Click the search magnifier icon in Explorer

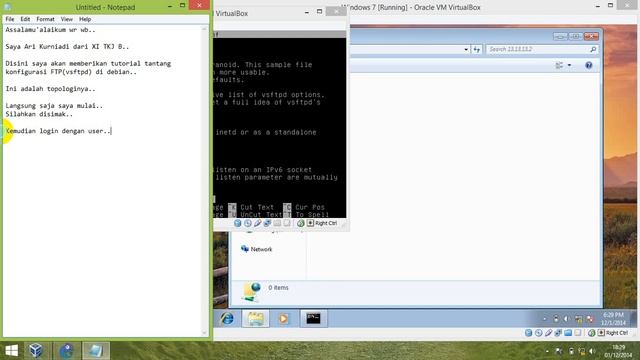coord(593,49)
